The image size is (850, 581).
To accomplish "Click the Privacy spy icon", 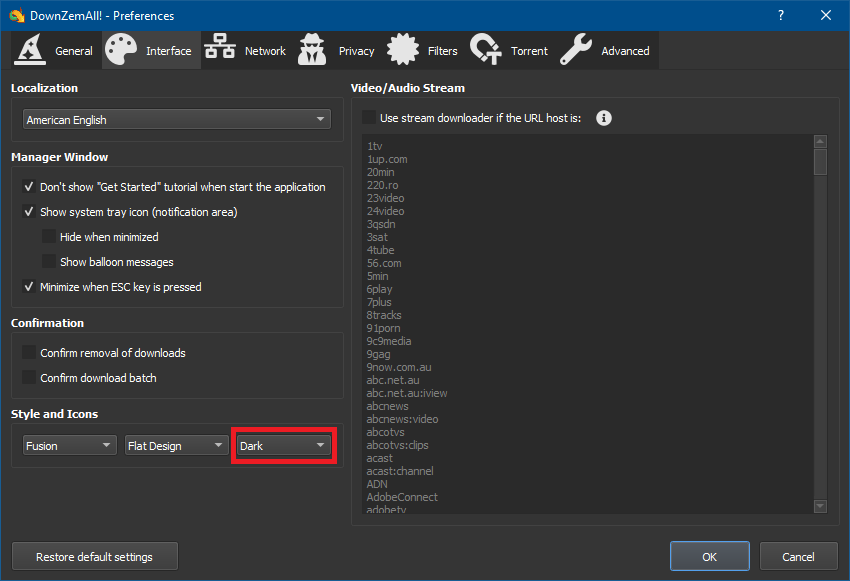I will [x=312, y=50].
